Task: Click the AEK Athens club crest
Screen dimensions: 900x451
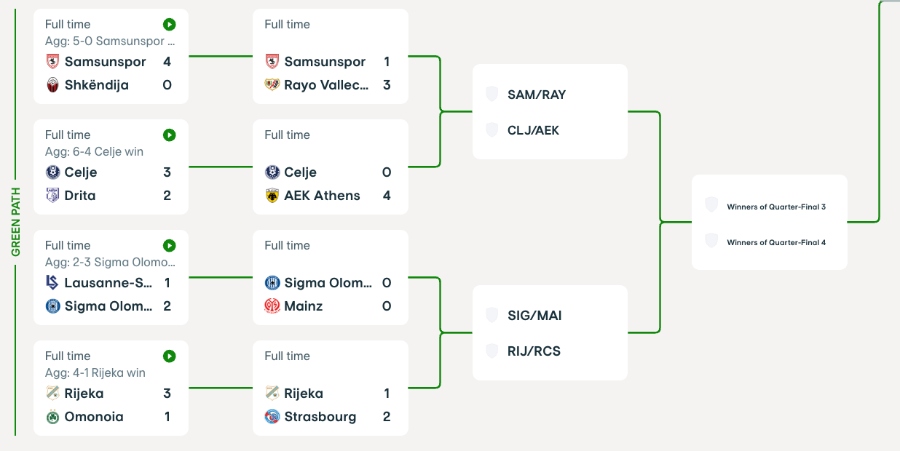Action: [272, 196]
